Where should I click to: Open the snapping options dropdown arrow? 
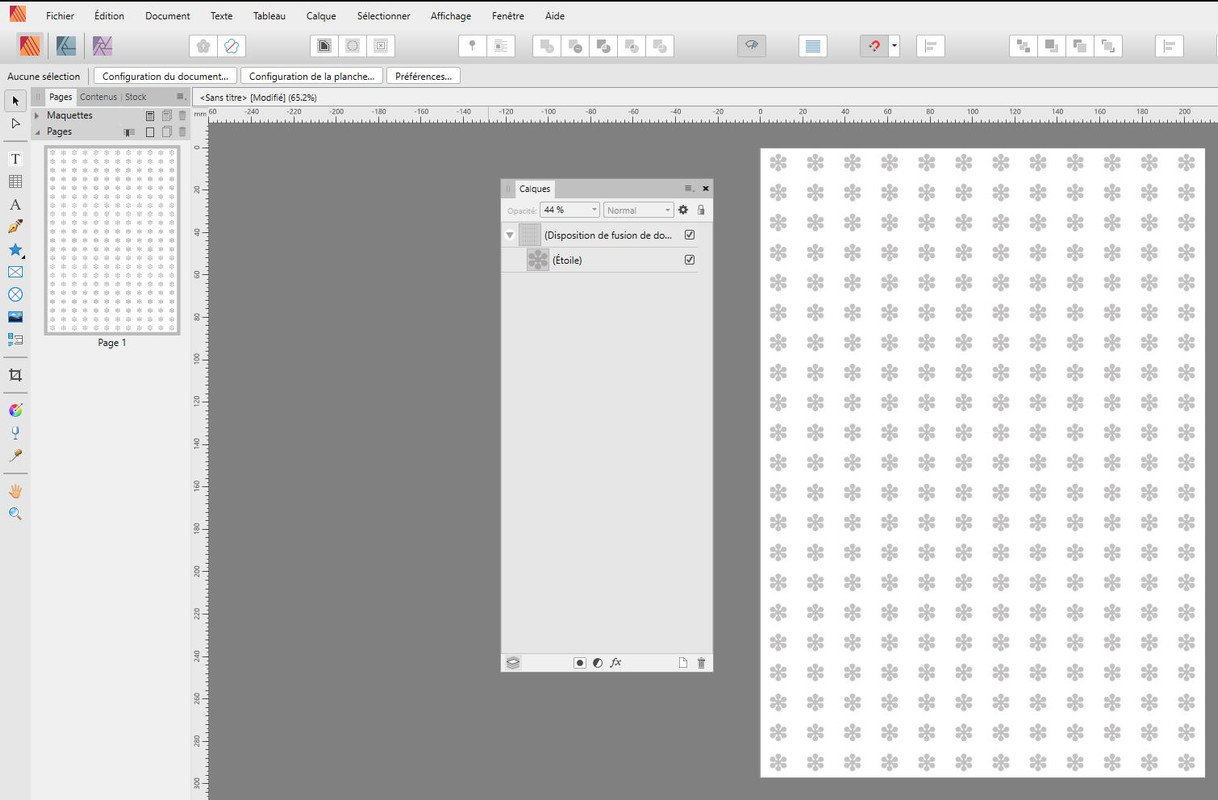(894, 46)
